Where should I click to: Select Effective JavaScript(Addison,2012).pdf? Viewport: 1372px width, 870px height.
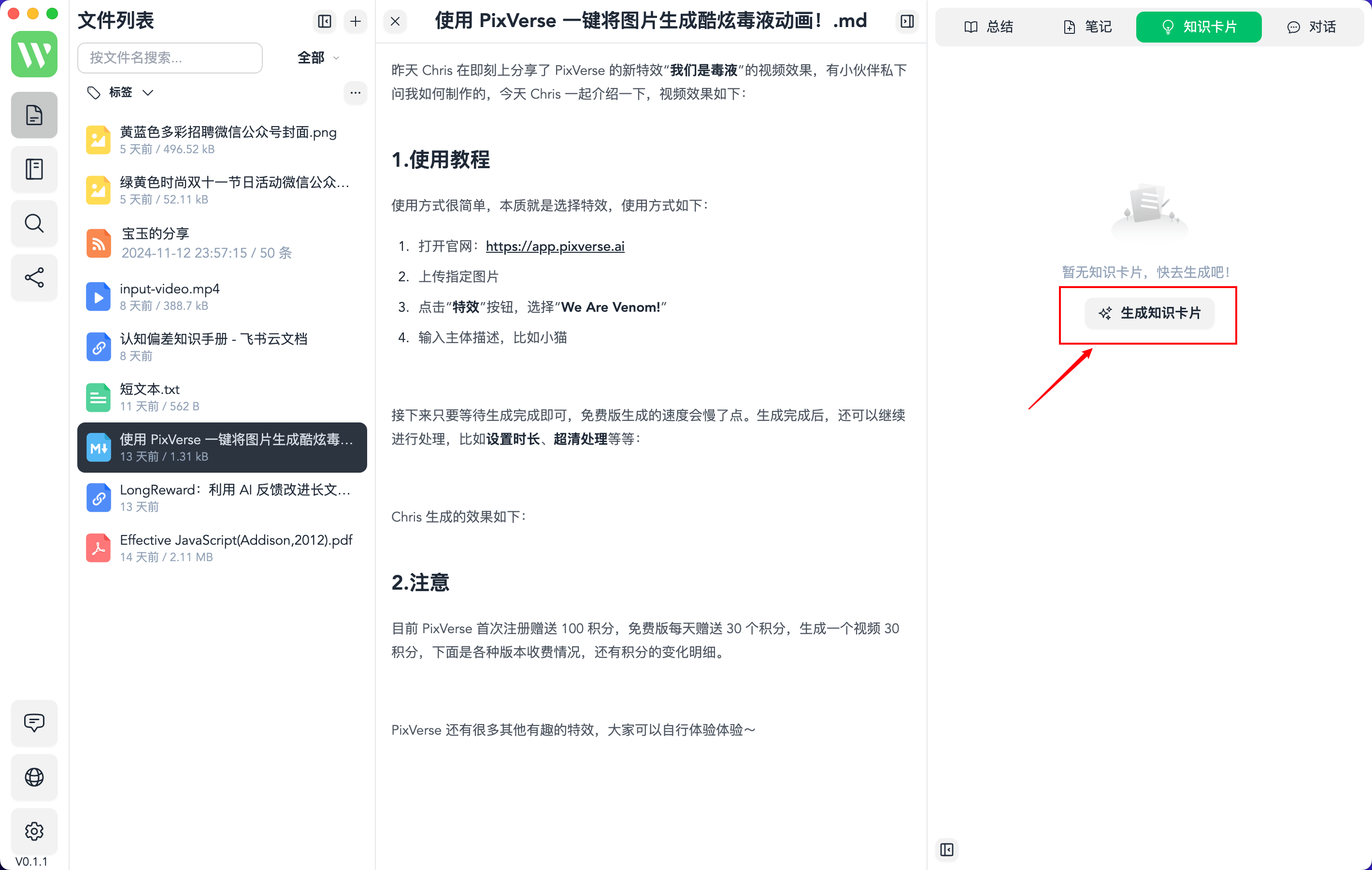tap(222, 548)
